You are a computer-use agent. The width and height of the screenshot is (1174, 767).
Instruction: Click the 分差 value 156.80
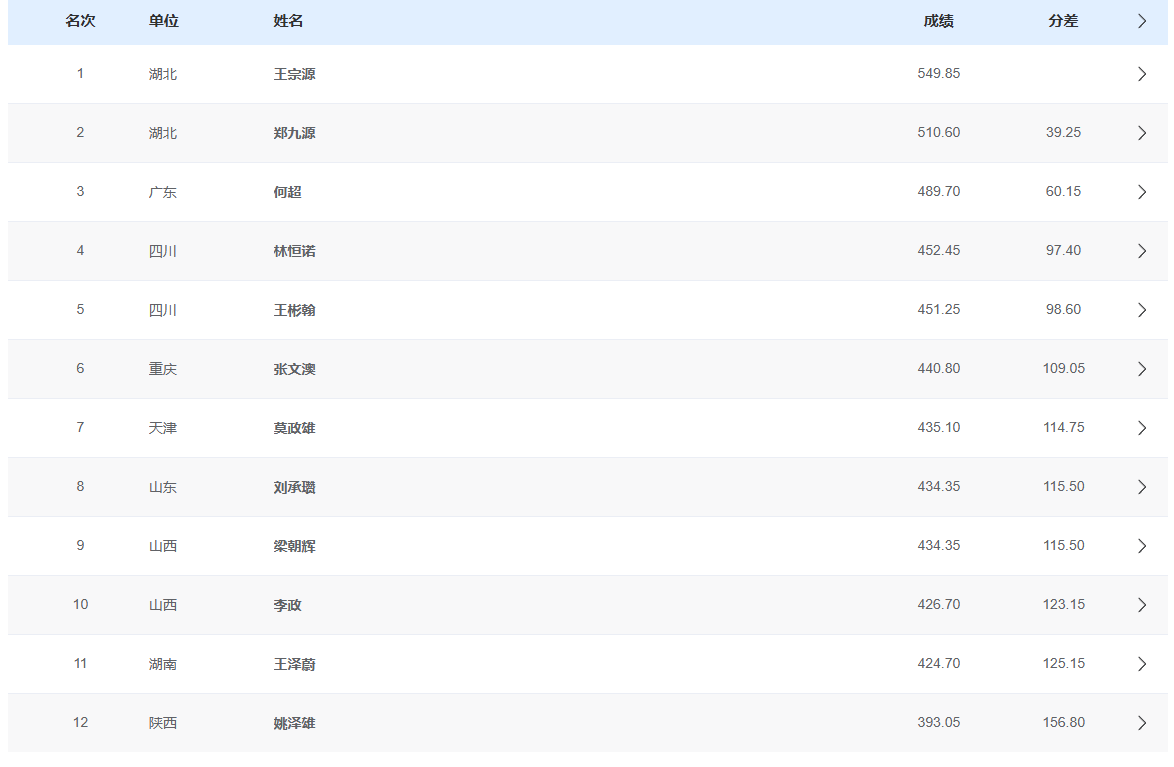point(1063,722)
